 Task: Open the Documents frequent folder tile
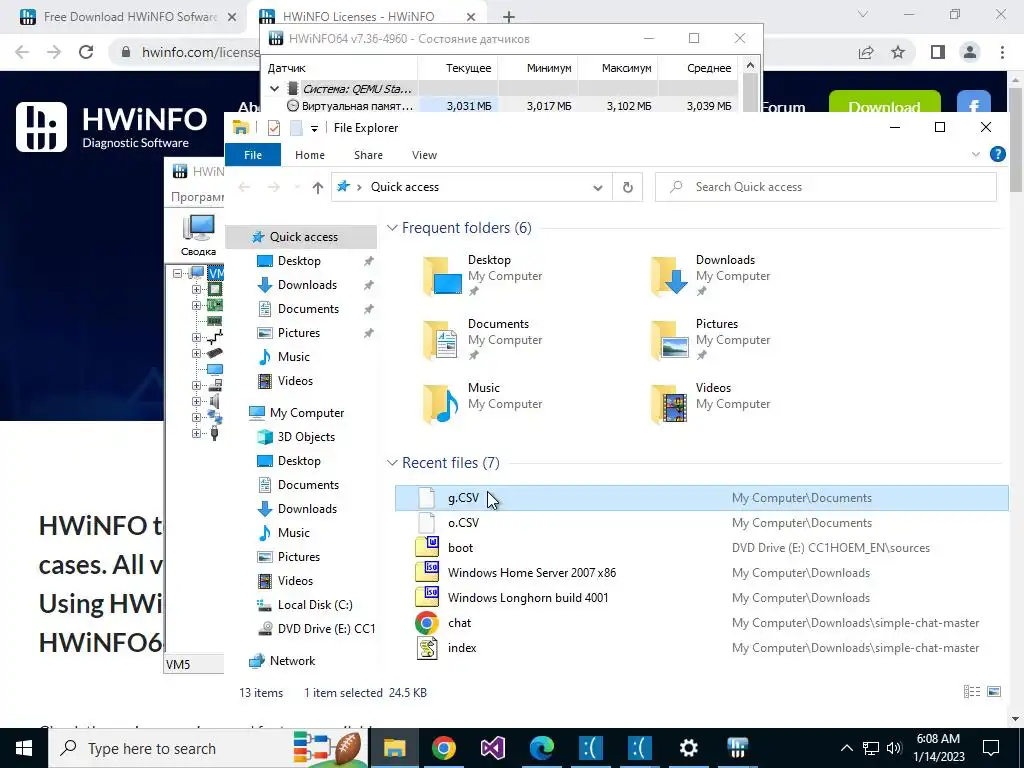pyautogui.click(x=483, y=339)
